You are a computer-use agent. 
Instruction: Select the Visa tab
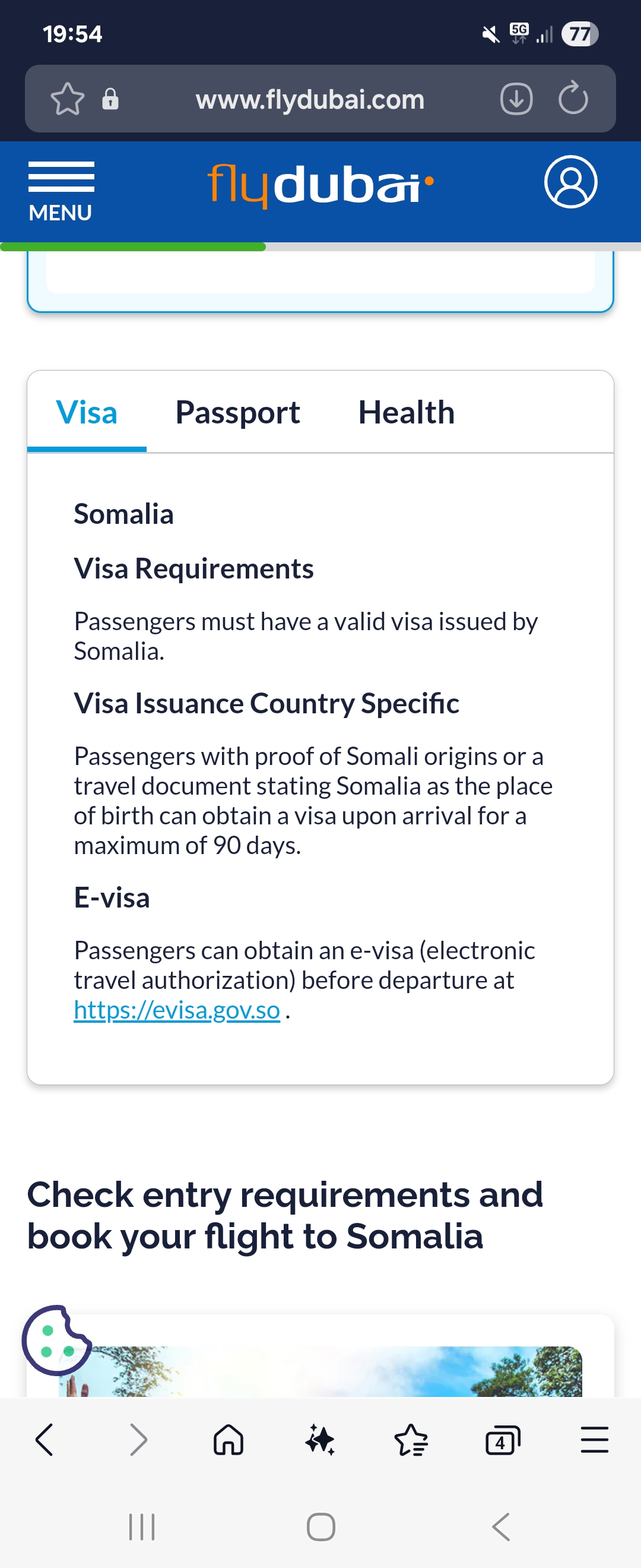(x=87, y=413)
